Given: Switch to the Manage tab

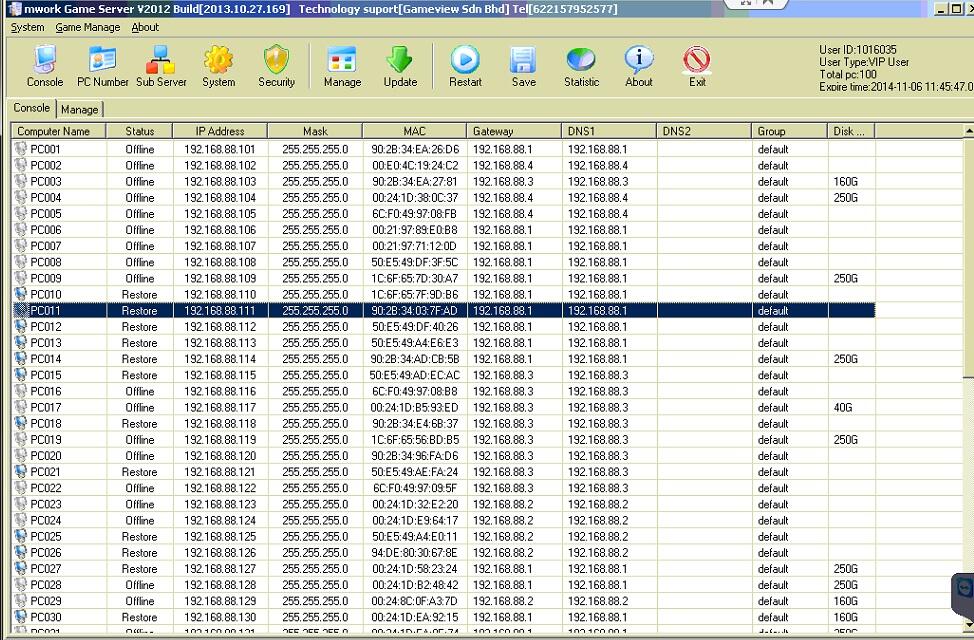Looking at the screenshot, I should click(79, 108).
